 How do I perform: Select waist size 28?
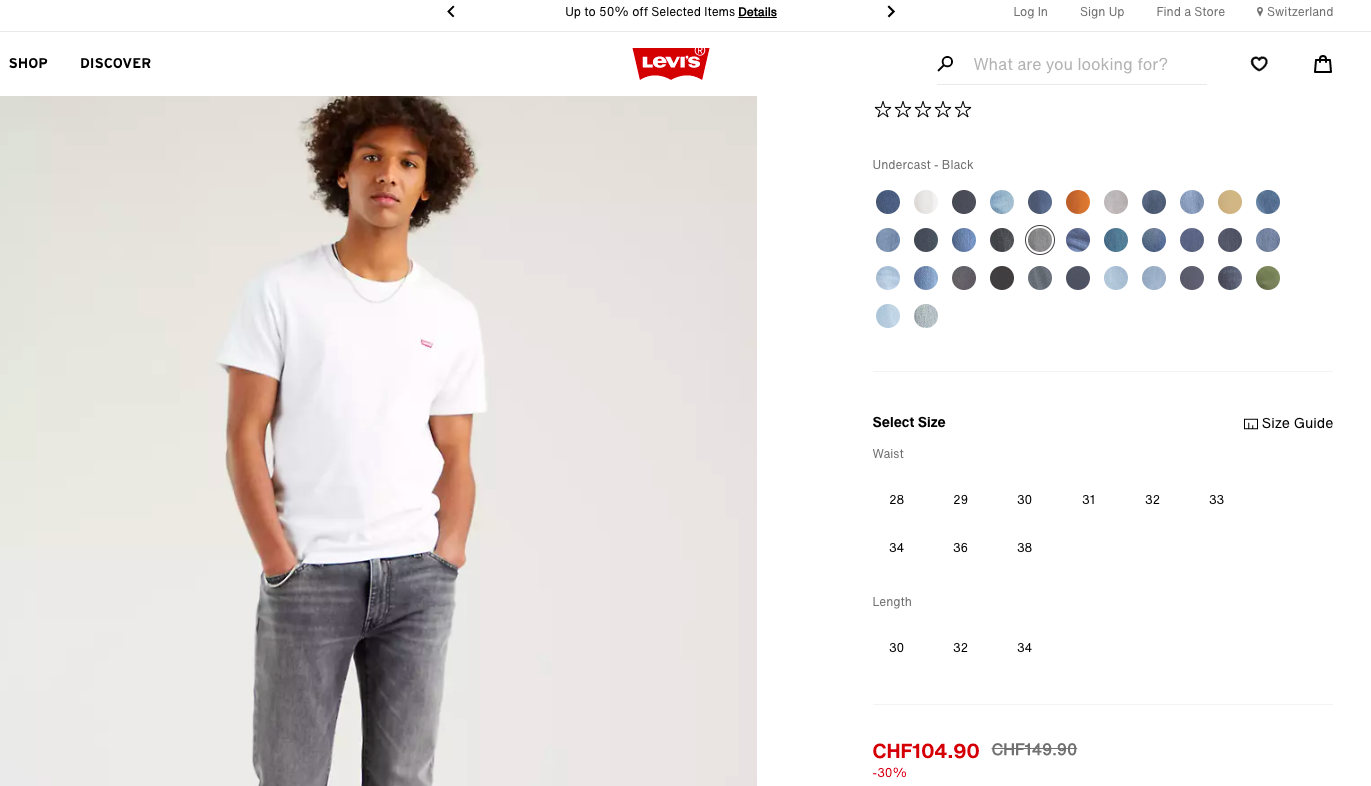pos(896,499)
